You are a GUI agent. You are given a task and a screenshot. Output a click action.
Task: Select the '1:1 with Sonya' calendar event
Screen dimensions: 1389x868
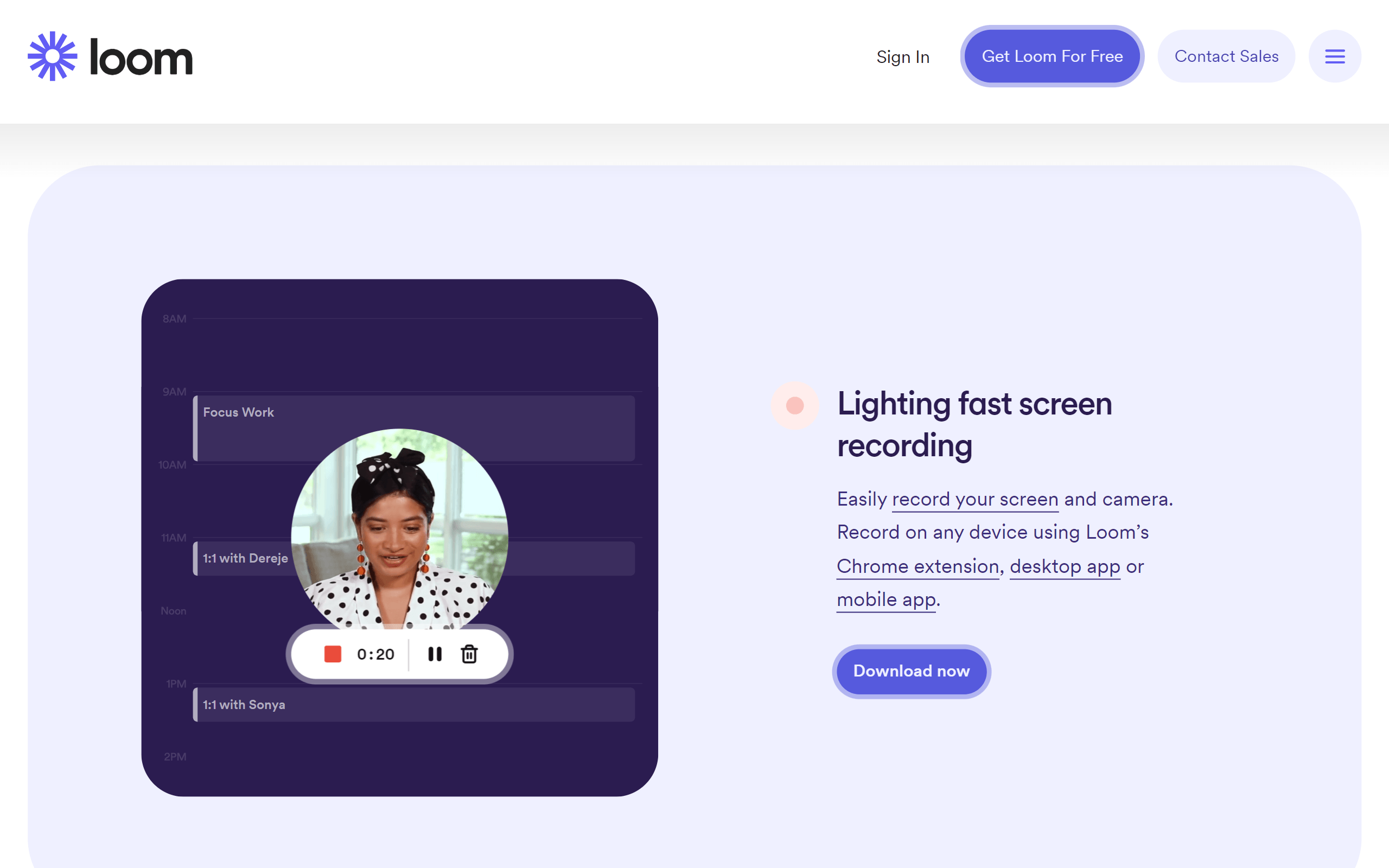point(414,704)
